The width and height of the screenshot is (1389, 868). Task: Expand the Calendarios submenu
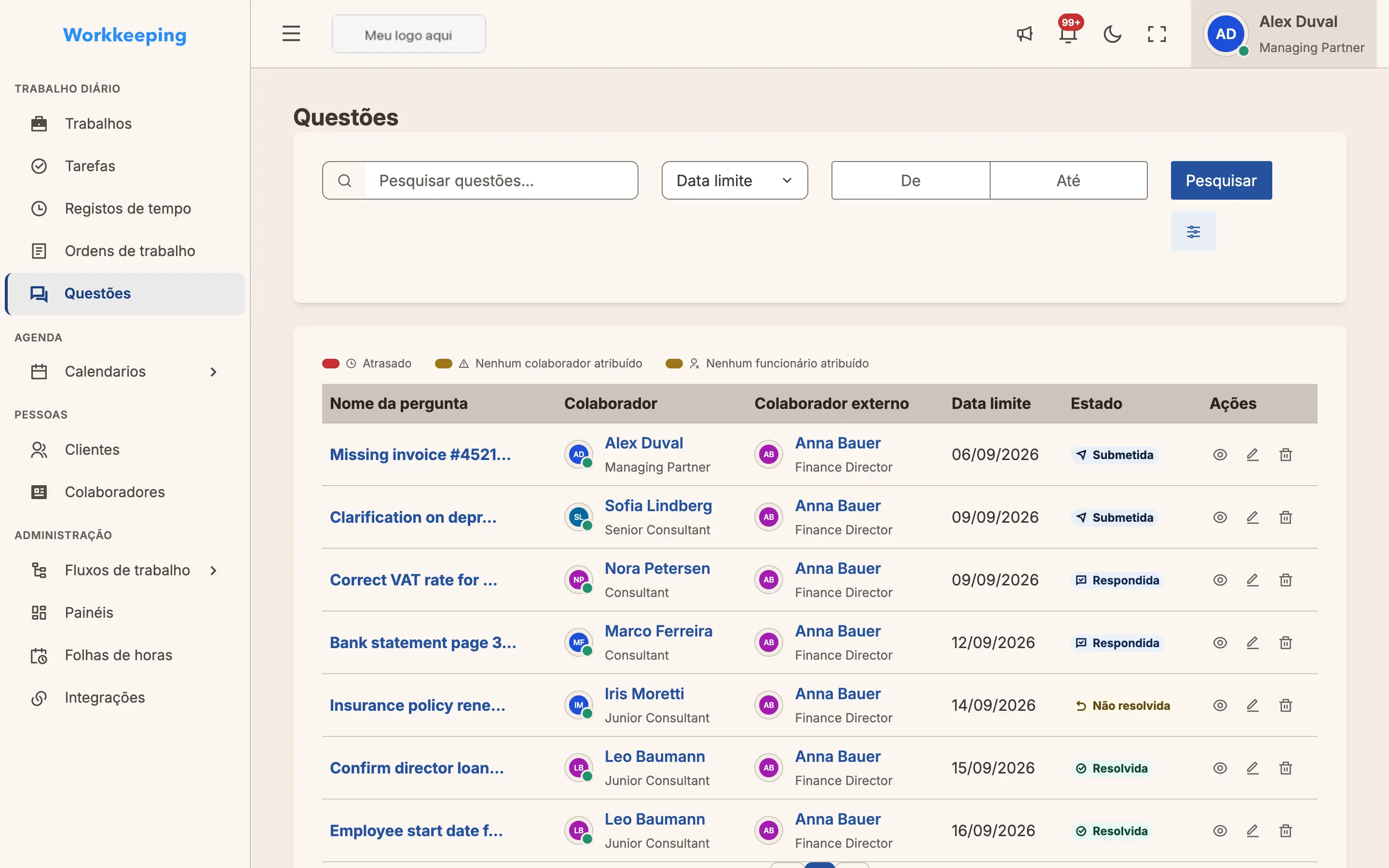pyautogui.click(x=213, y=371)
